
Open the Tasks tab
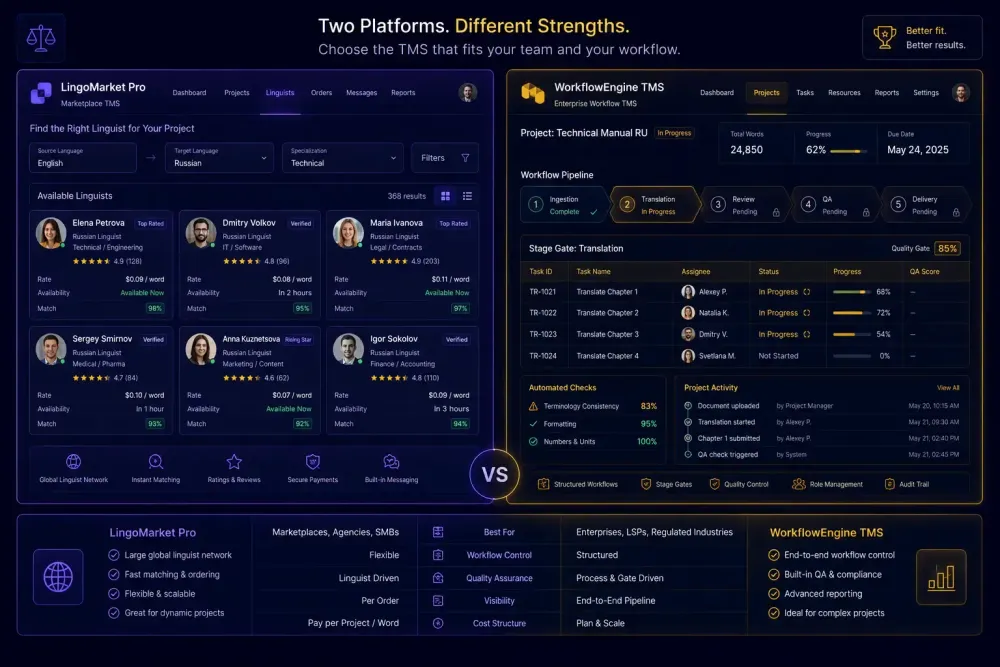pyautogui.click(x=805, y=92)
